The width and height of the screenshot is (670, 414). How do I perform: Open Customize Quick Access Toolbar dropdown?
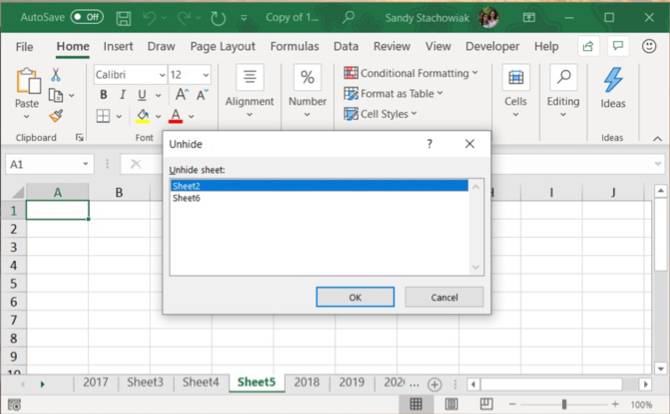(244, 18)
